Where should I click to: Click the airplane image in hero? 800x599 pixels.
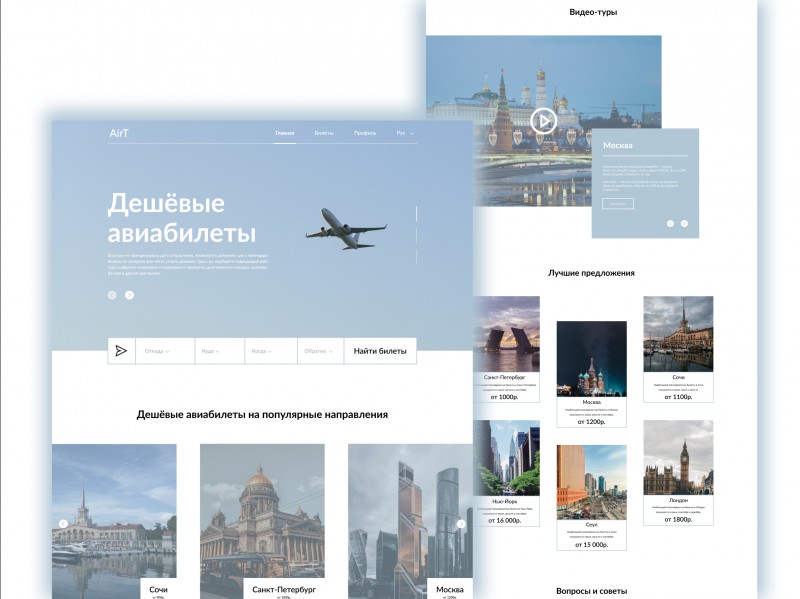346,229
